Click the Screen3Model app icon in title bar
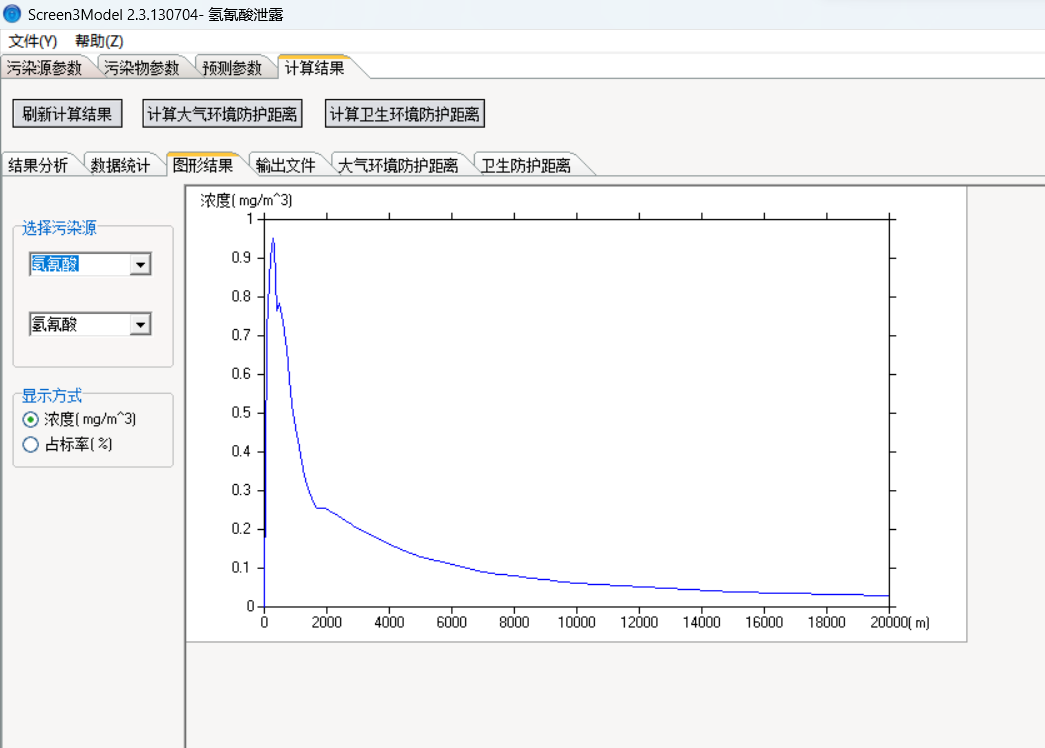The image size is (1045, 748). (12, 13)
